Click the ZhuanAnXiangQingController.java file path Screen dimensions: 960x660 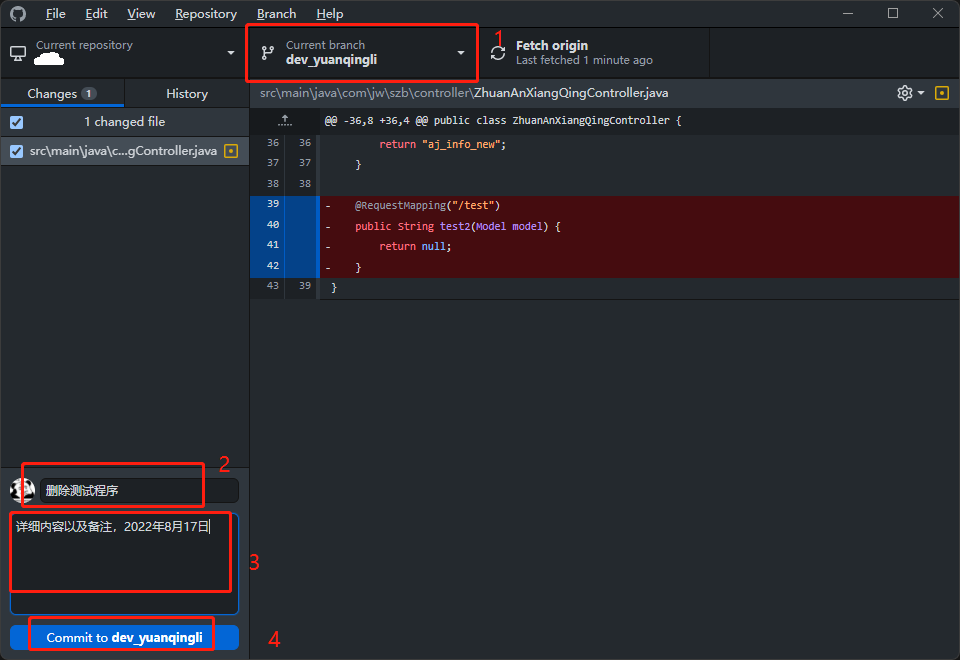click(x=464, y=93)
